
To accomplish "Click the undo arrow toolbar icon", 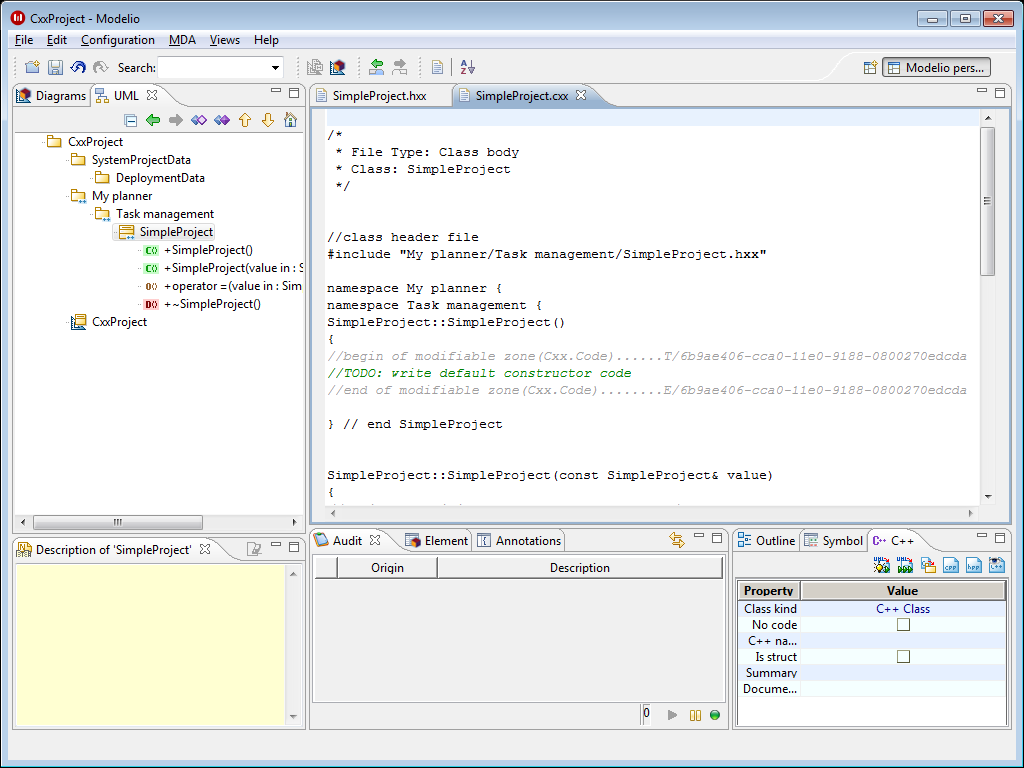I will point(78,67).
